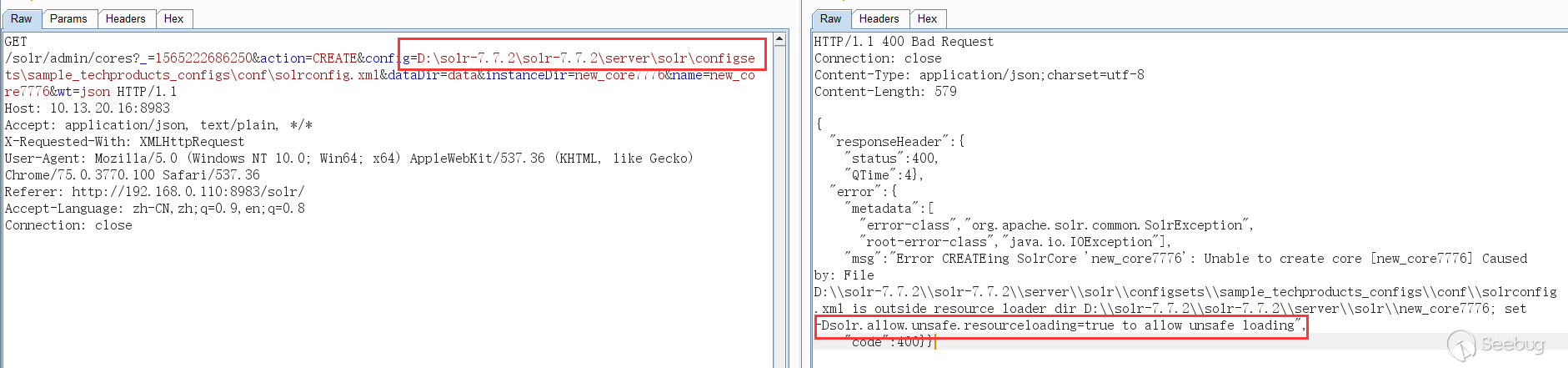Click the response Connection: close line
The width and height of the screenshot is (1568, 368).
click(x=878, y=58)
